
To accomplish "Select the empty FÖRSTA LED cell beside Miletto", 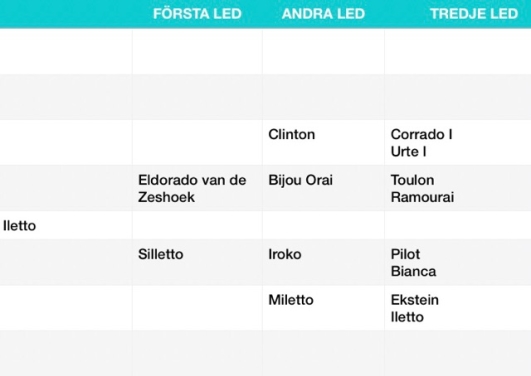I will coord(197,308).
